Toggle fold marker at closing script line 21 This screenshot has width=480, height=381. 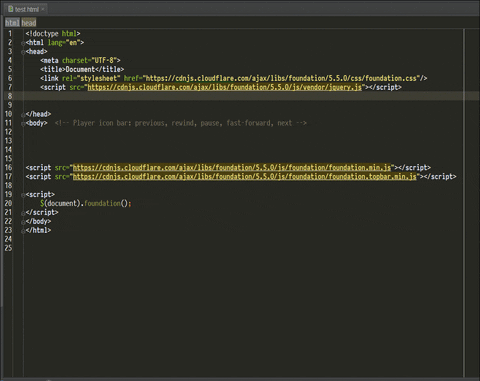(23, 213)
